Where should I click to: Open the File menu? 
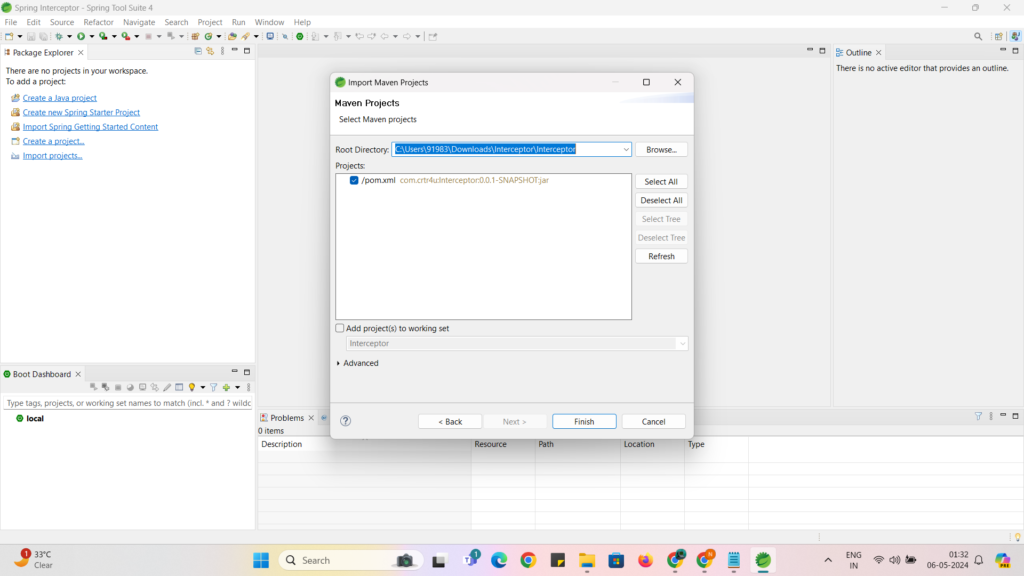coord(10,22)
